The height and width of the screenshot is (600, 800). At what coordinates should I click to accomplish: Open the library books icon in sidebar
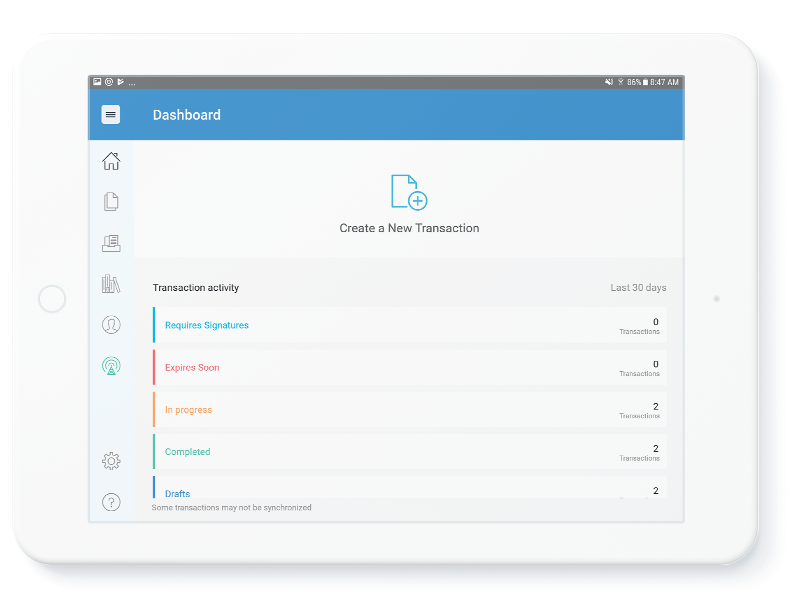[x=111, y=284]
